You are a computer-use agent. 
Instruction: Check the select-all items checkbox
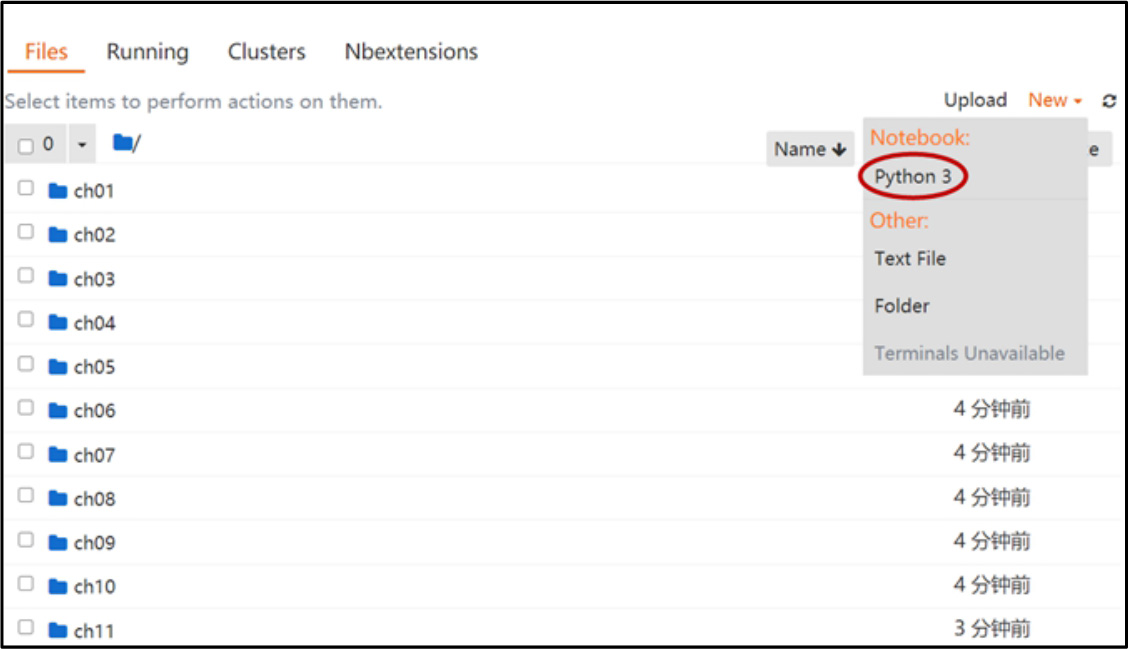point(26,147)
